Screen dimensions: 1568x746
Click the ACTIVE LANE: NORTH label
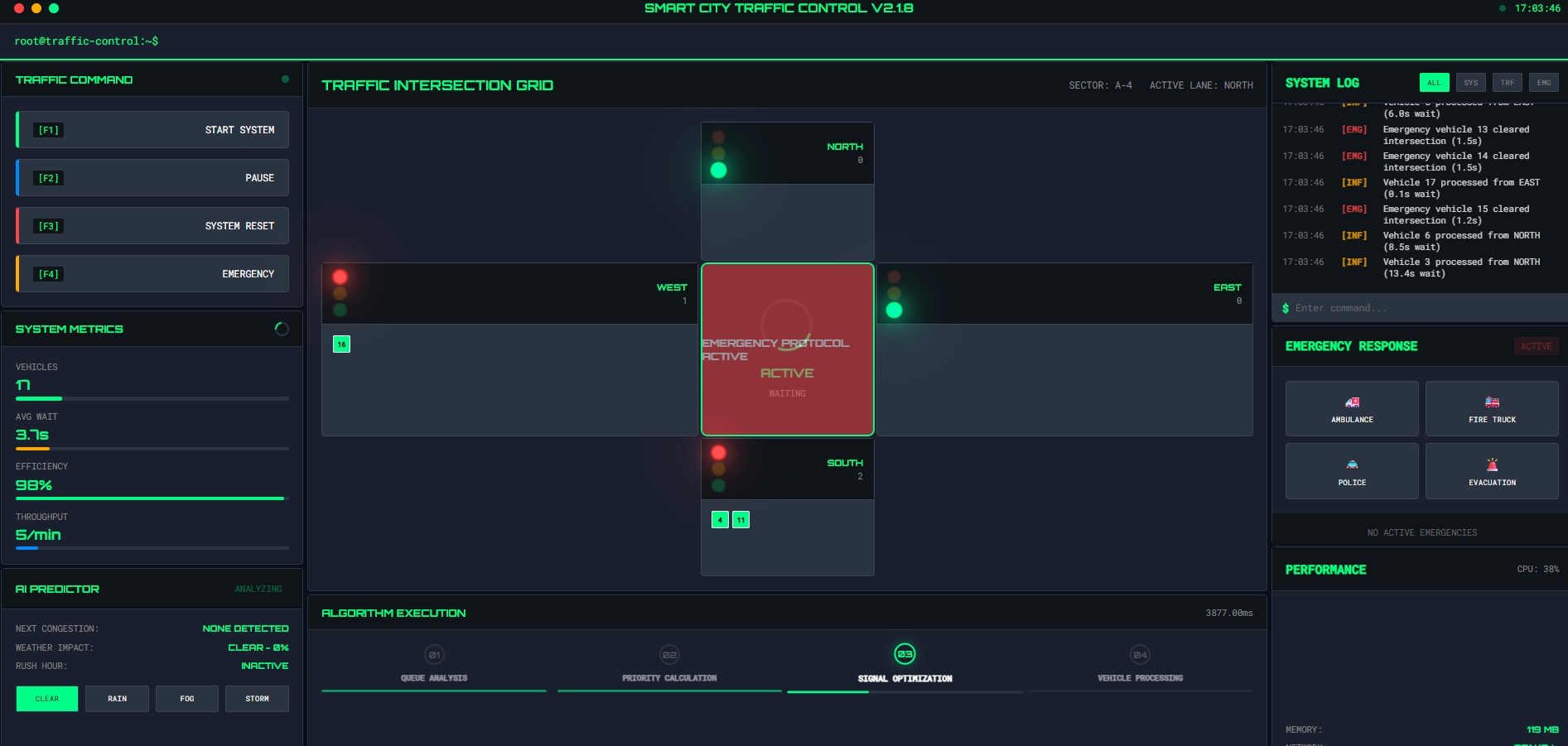click(x=1201, y=85)
